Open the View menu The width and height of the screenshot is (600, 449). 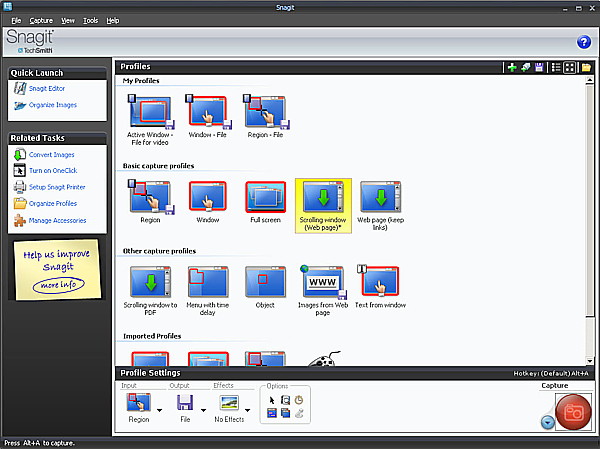point(68,21)
